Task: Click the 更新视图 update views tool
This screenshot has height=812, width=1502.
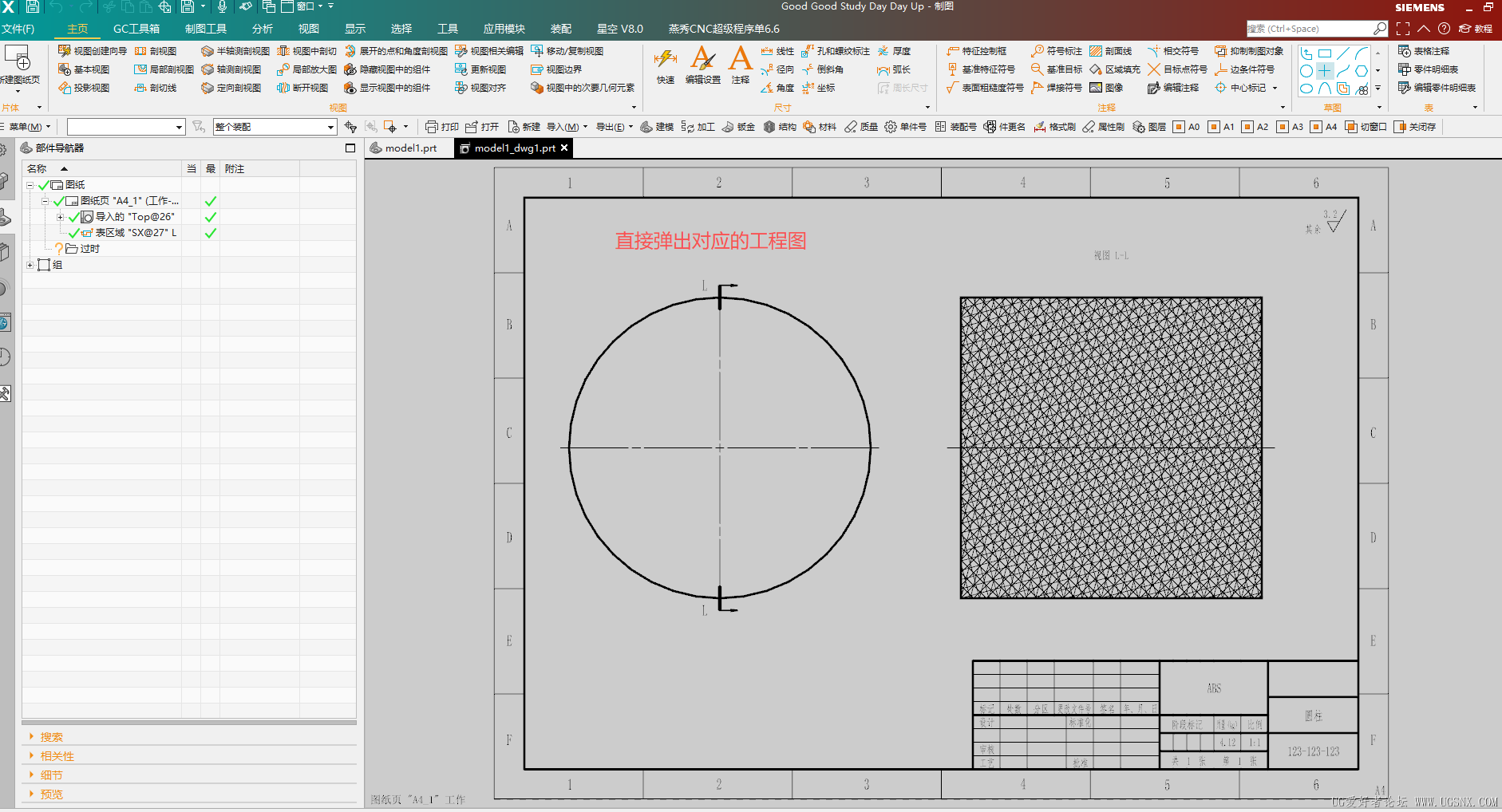Action: (x=480, y=69)
